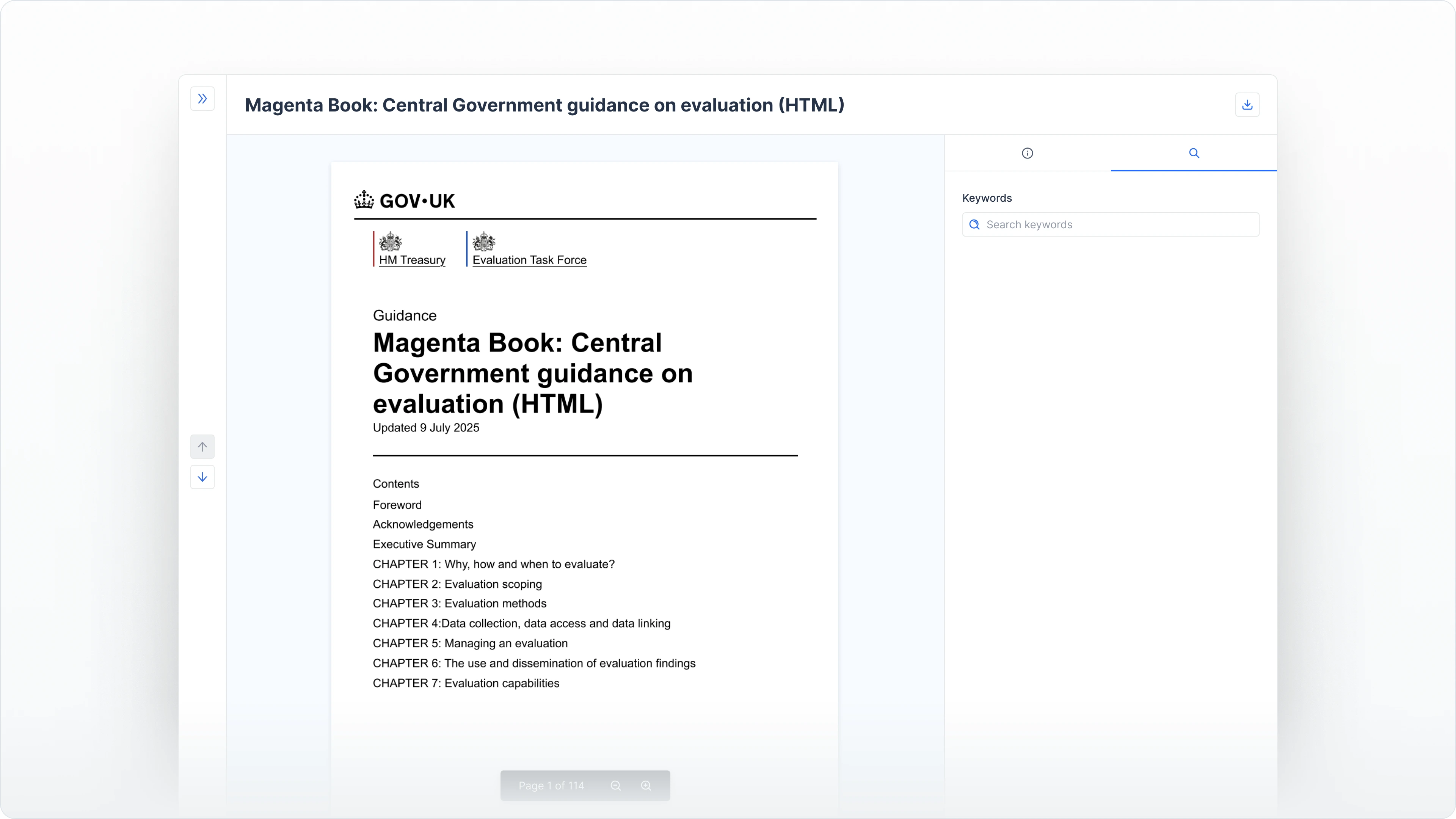Image resolution: width=1456 pixels, height=819 pixels.
Task: Download the document using the download icon
Action: pyautogui.click(x=1247, y=105)
